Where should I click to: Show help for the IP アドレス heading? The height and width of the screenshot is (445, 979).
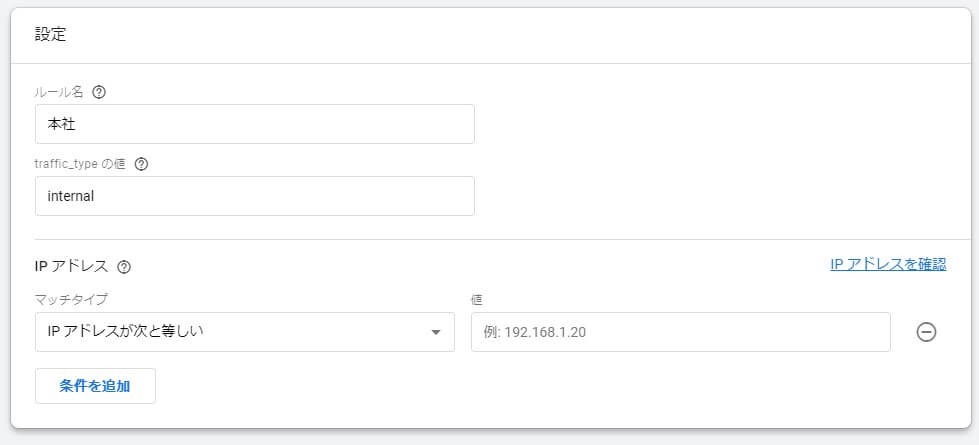tap(124, 267)
